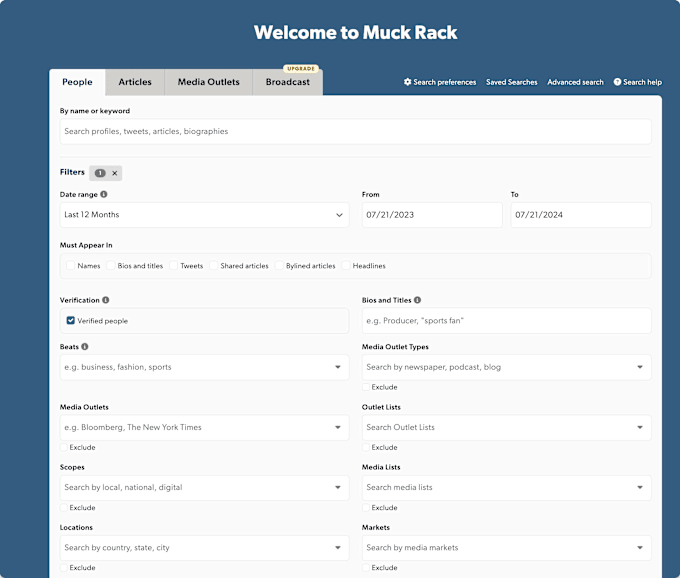The image size is (680, 578).
Task: Check Exclude under Media Lists
Action: [366, 507]
